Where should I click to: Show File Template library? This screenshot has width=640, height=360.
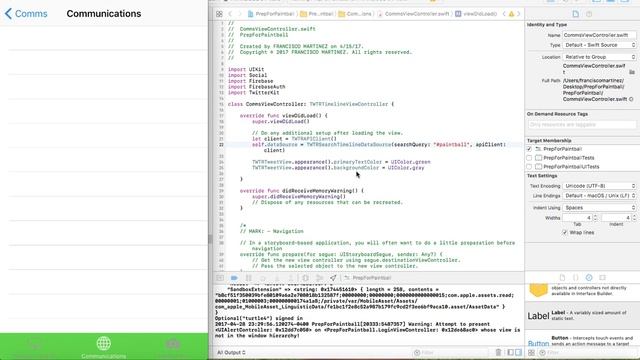pos(562,278)
